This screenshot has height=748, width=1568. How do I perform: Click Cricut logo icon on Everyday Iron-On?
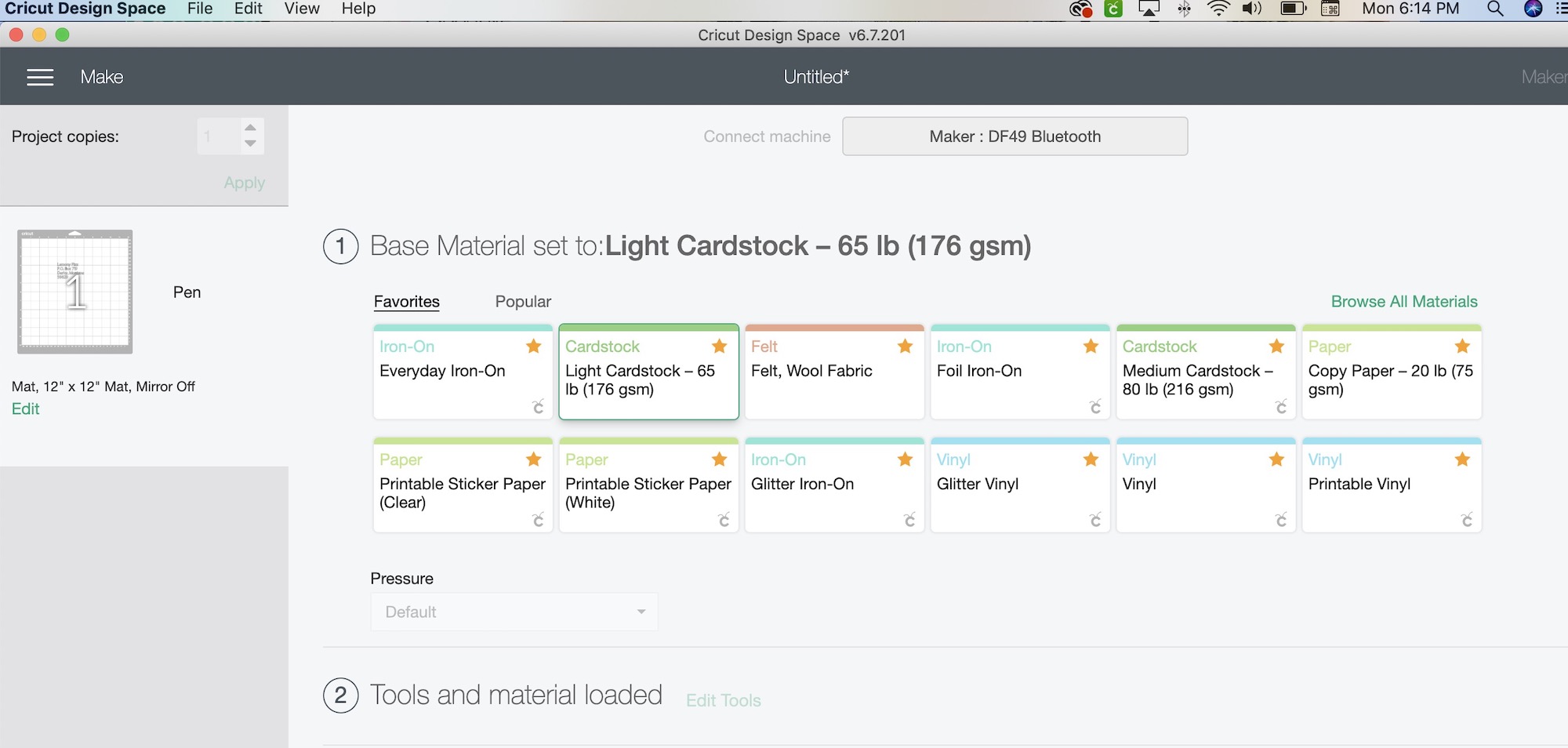538,406
